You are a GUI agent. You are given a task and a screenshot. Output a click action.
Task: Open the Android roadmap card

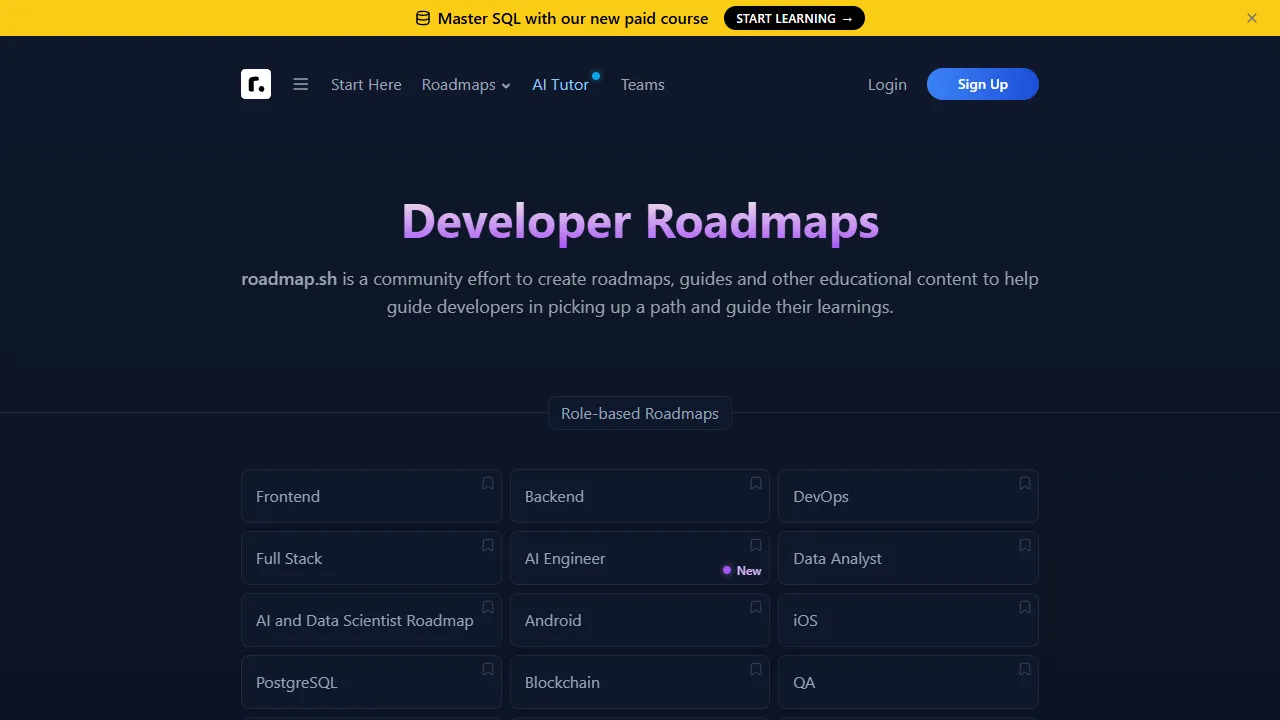click(x=640, y=620)
